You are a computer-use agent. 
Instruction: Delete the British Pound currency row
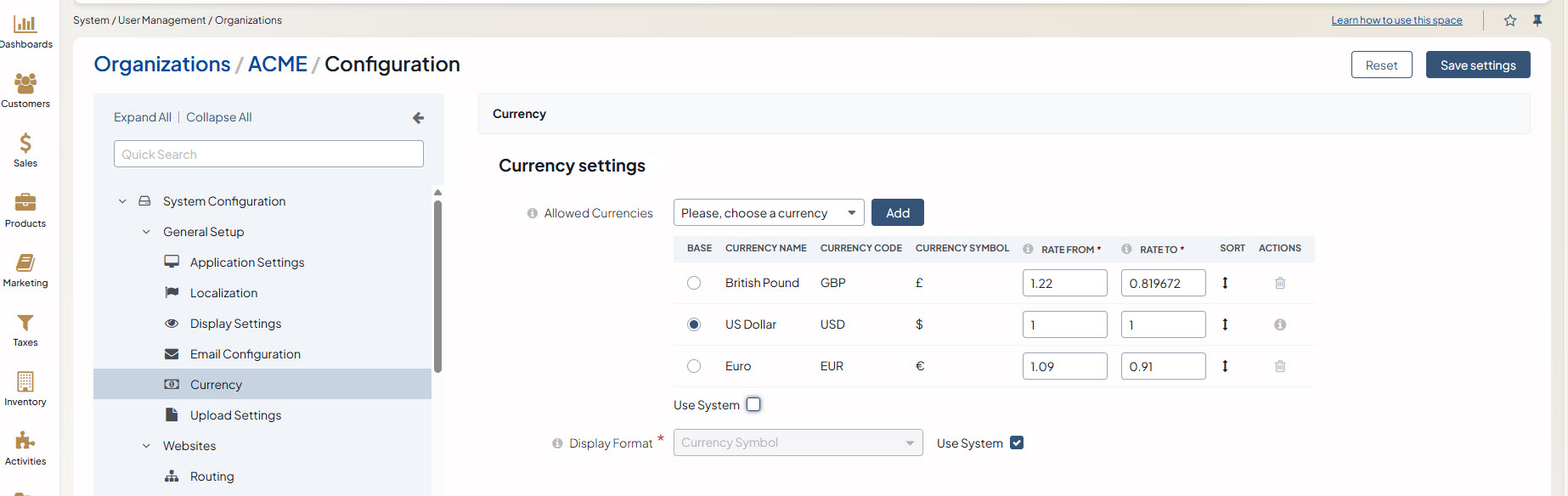click(x=1279, y=283)
